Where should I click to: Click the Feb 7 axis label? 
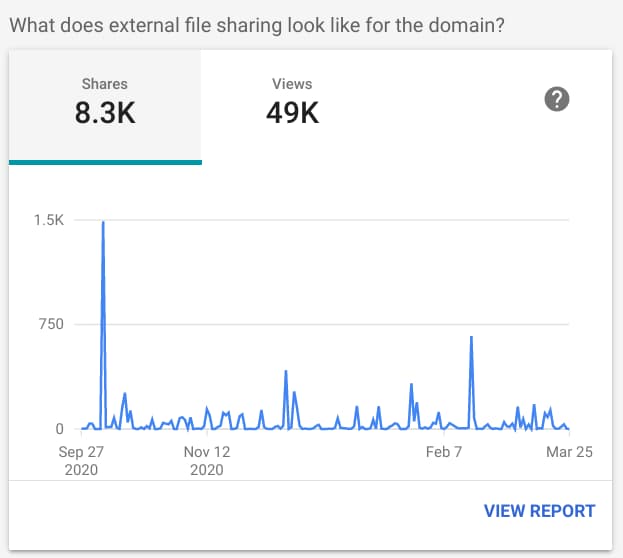[x=443, y=452]
